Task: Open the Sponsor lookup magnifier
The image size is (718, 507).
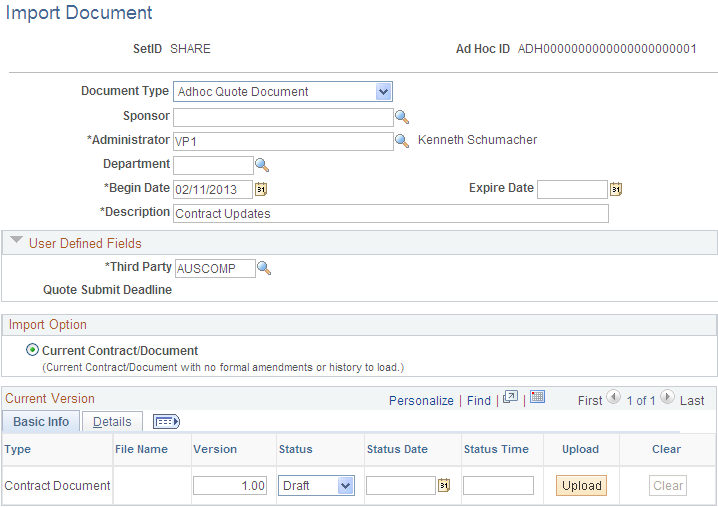Action: [402, 117]
